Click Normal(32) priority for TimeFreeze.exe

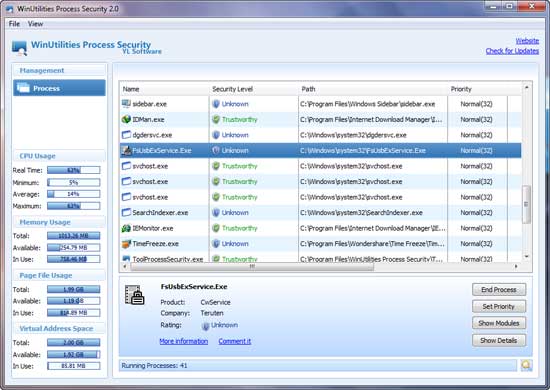click(x=476, y=243)
